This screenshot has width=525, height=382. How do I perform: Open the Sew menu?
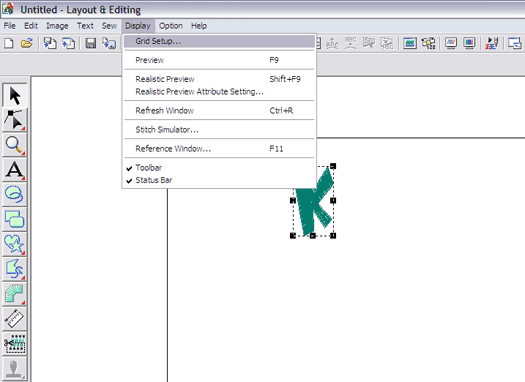point(109,26)
